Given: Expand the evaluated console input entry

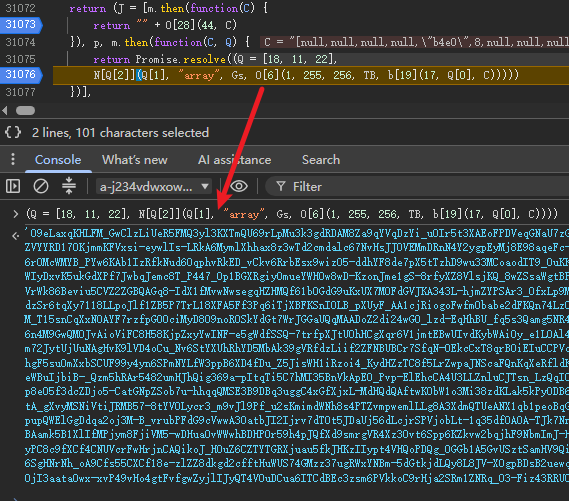Looking at the screenshot, I should [15, 214].
